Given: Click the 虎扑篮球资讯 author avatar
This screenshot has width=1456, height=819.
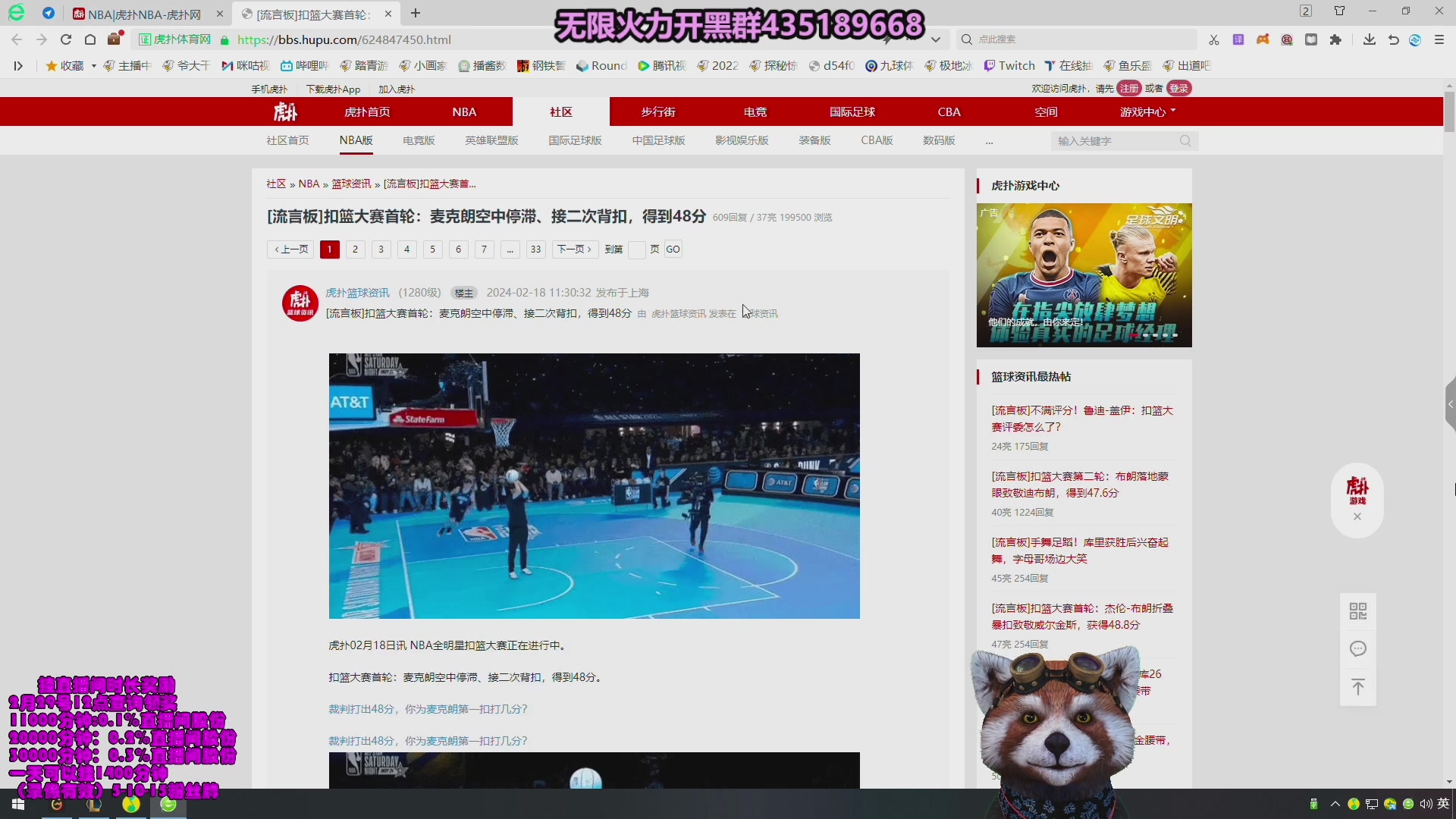Looking at the screenshot, I should click(300, 303).
